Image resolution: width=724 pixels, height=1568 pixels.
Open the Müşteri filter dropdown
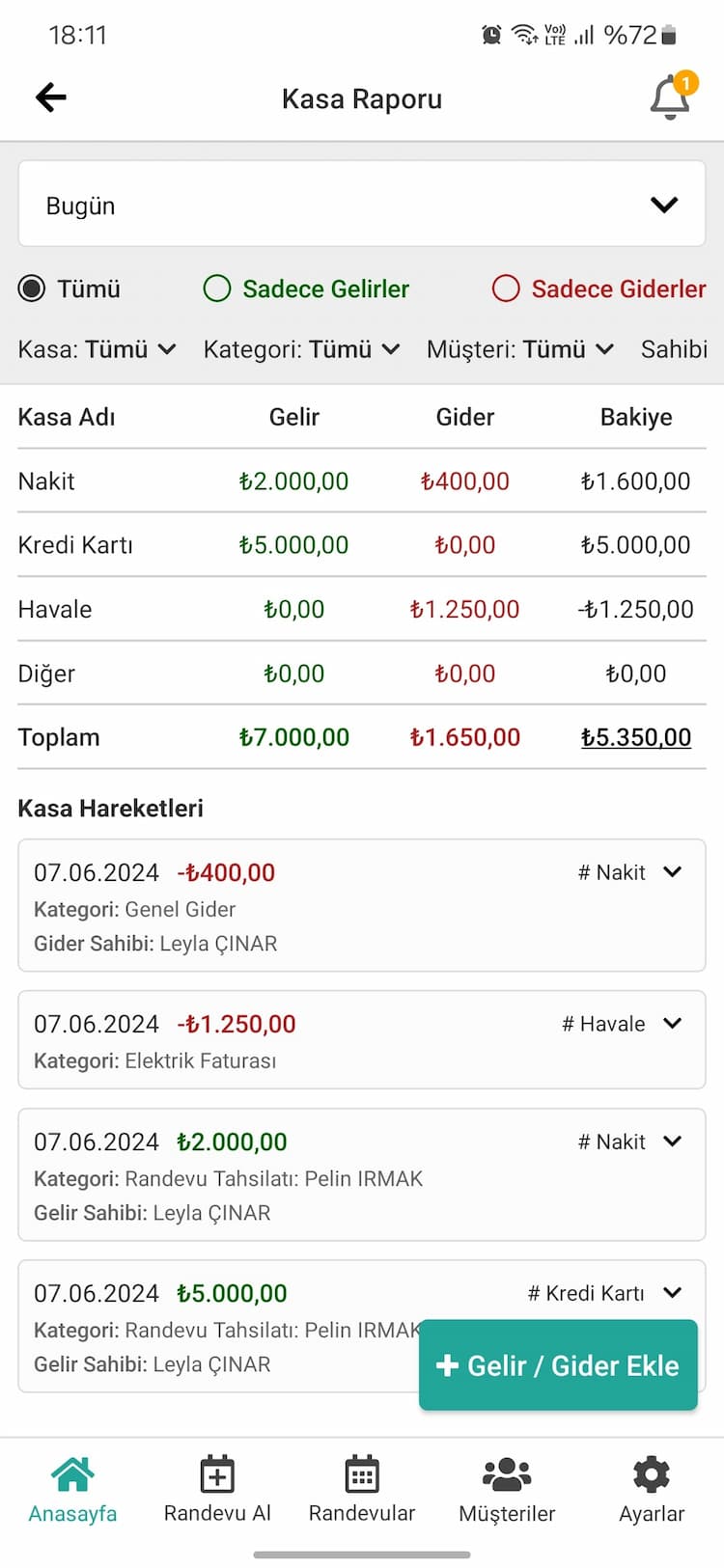click(520, 349)
